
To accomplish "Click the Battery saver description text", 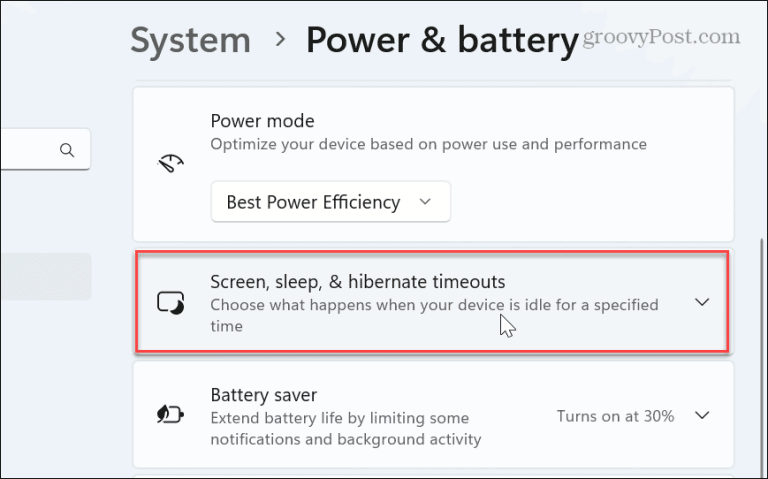I will pos(346,429).
